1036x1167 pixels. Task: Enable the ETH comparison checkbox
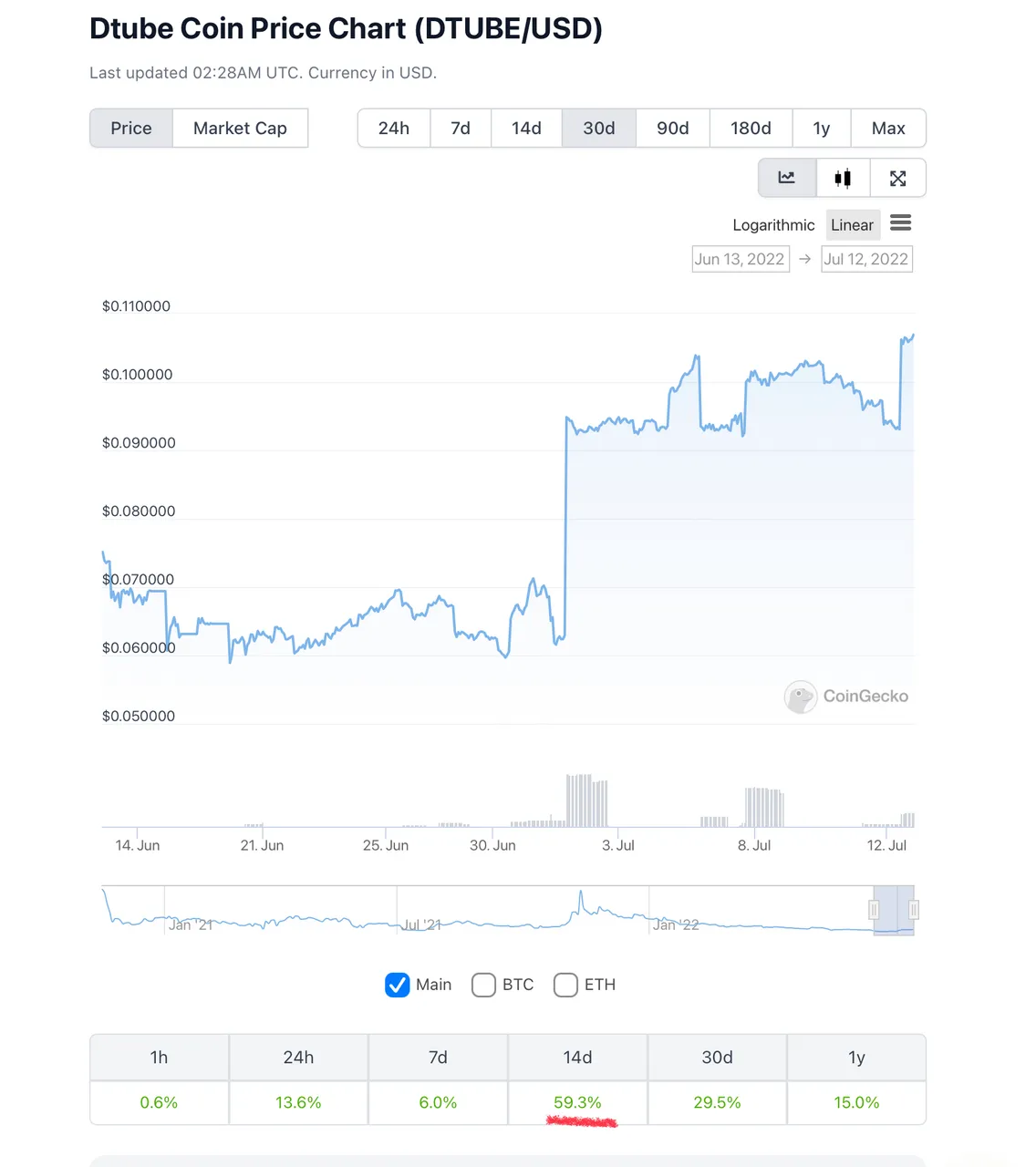point(565,985)
